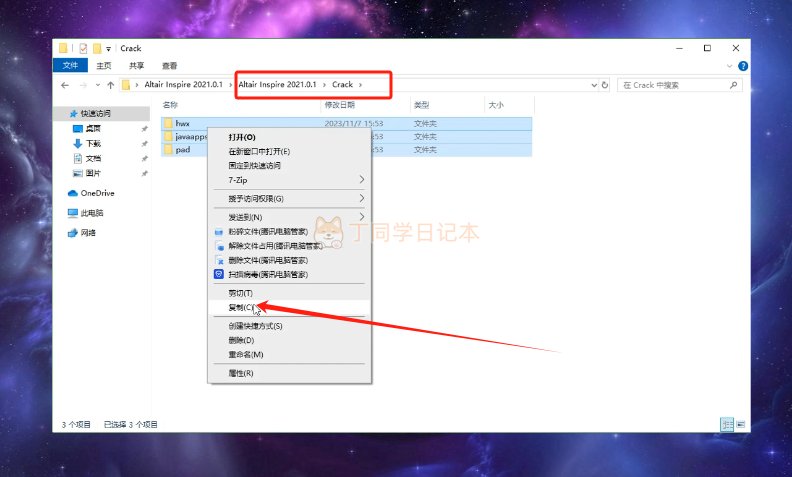This screenshot has width=792, height=477.
Task: Choose 剪切(T) from context menu
Action: (x=289, y=293)
